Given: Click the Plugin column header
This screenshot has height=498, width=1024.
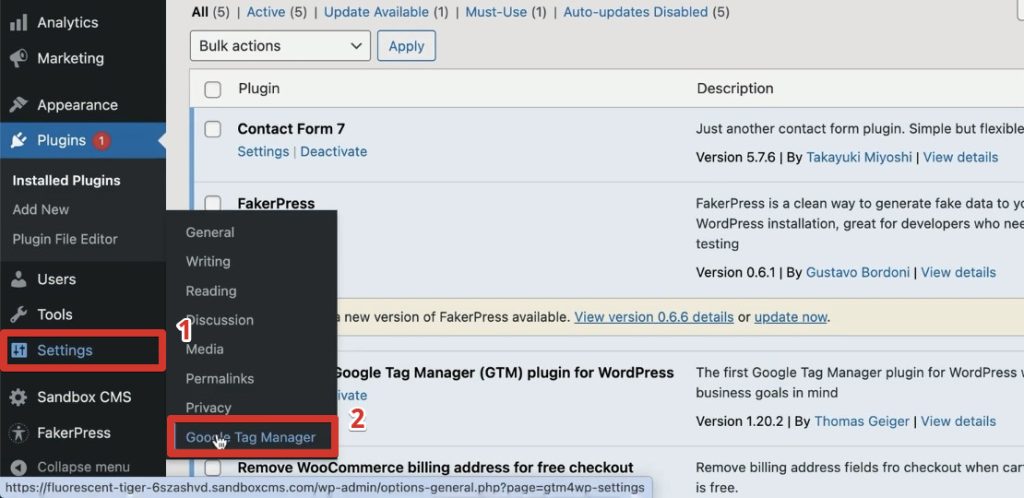Looking at the screenshot, I should pyautogui.click(x=259, y=89).
